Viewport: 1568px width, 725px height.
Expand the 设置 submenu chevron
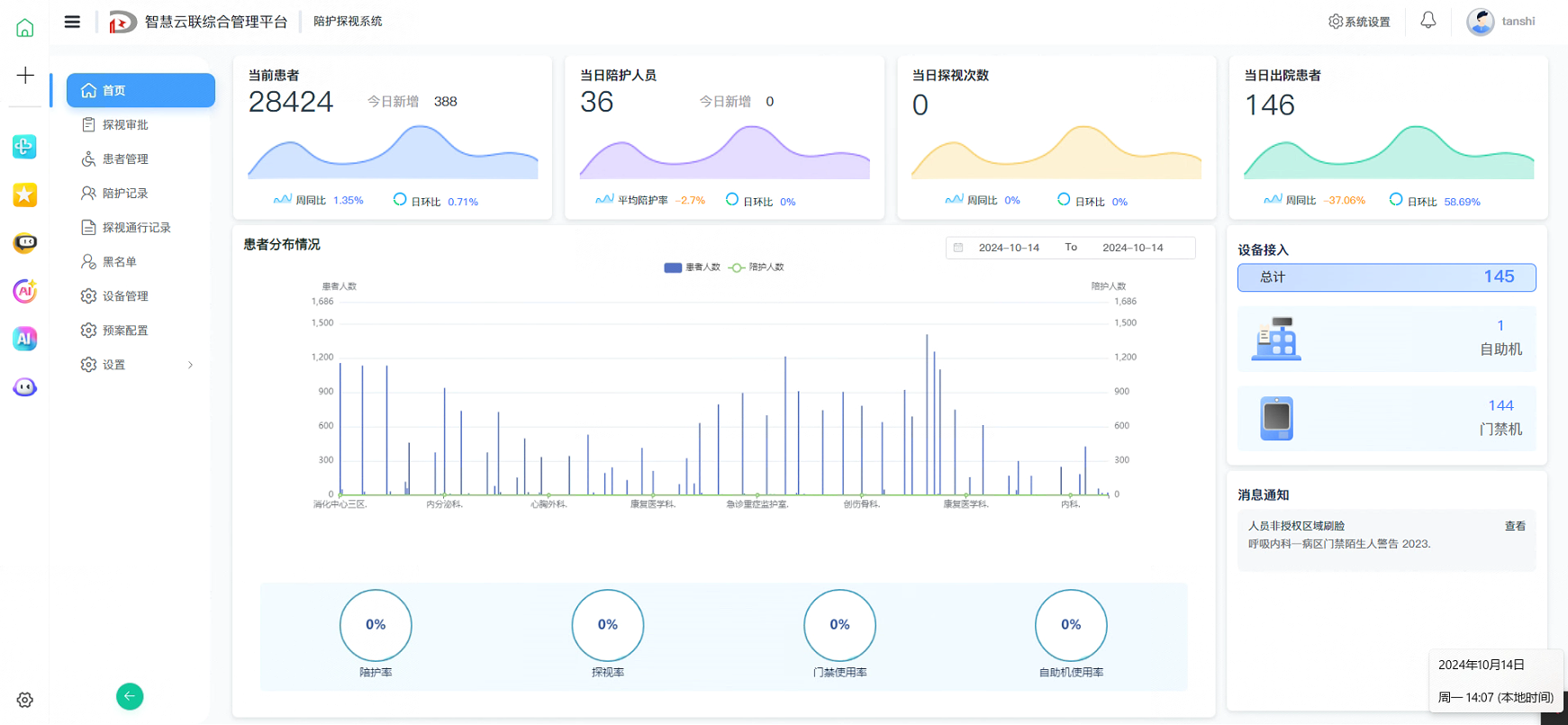click(190, 365)
